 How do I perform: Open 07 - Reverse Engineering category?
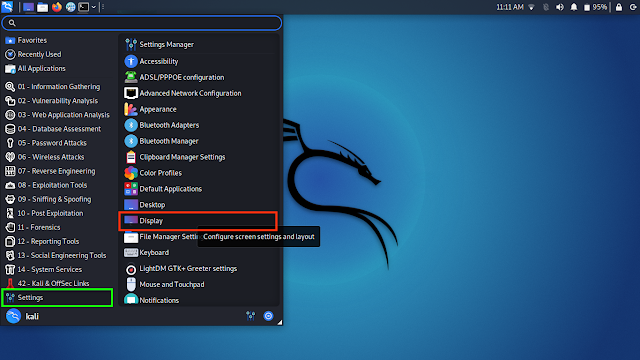(x=59, y=171)
